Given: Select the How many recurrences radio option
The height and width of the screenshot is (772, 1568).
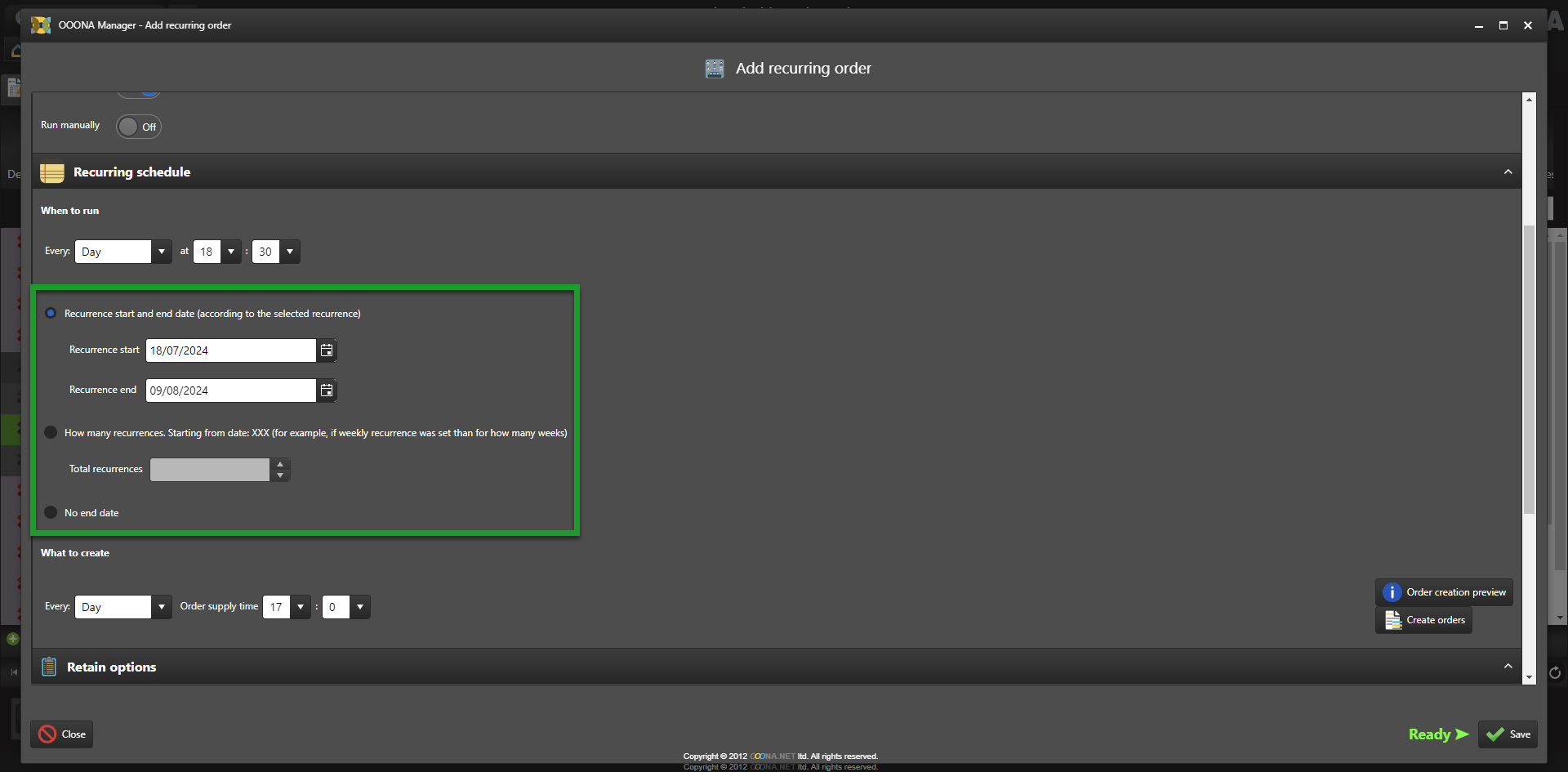Looking at the screenshot, I should (51, 432).
